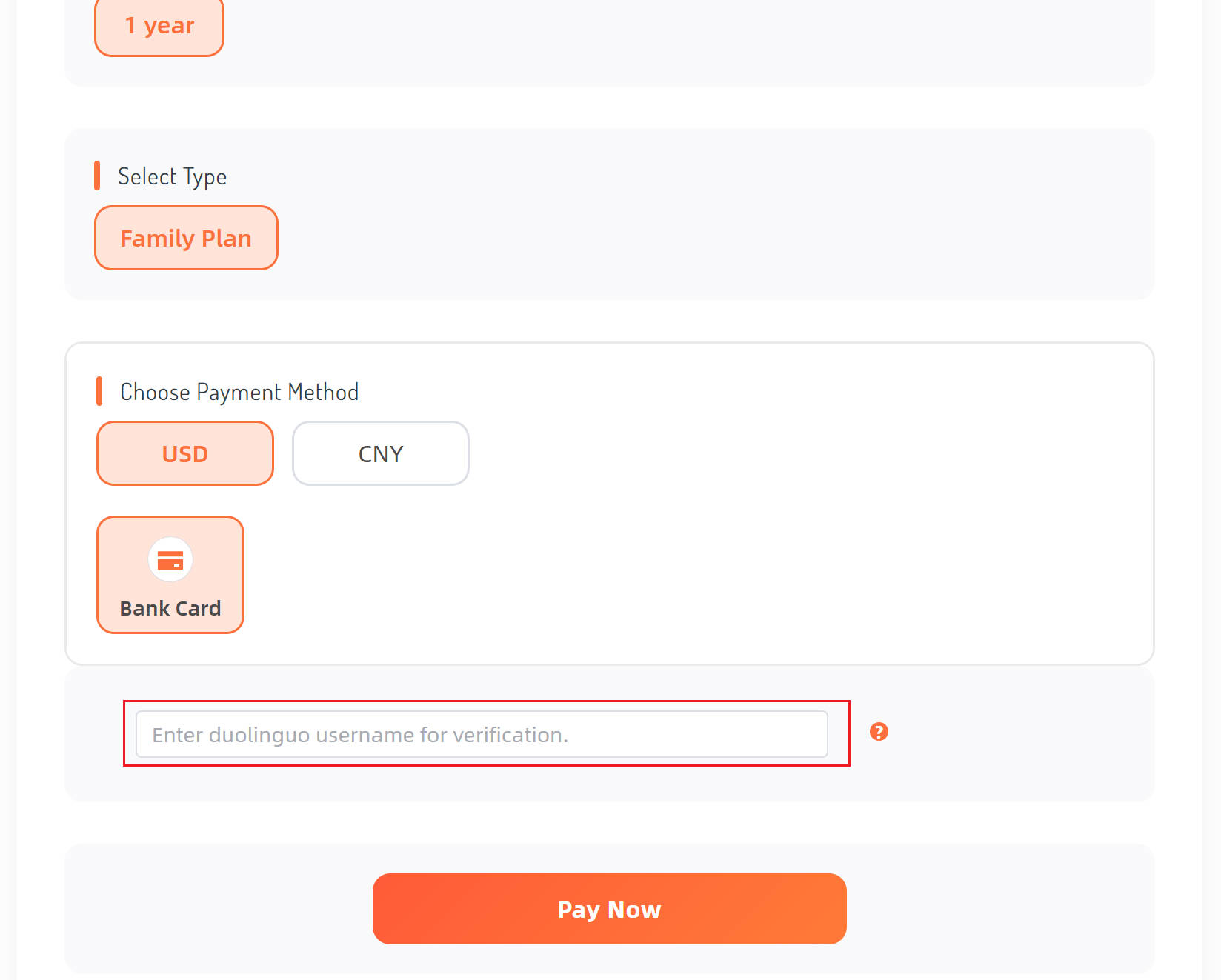Focus the duolinguo username input field
Image resolution: width=1221 pixels, height=980 pixels.
[482, 734]
